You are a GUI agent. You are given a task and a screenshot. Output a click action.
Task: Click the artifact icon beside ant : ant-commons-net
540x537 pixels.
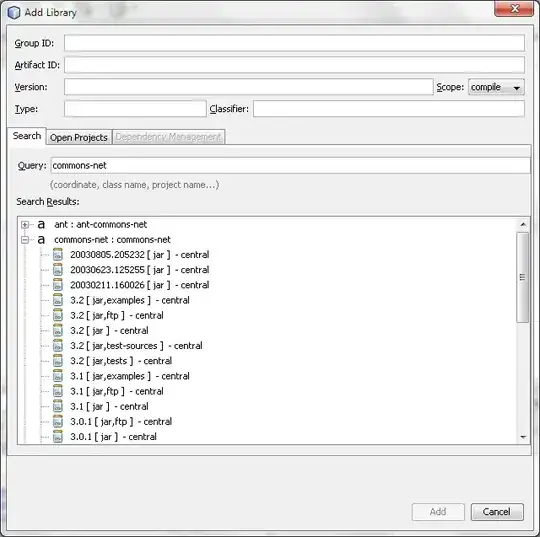[x=41, y=225]
